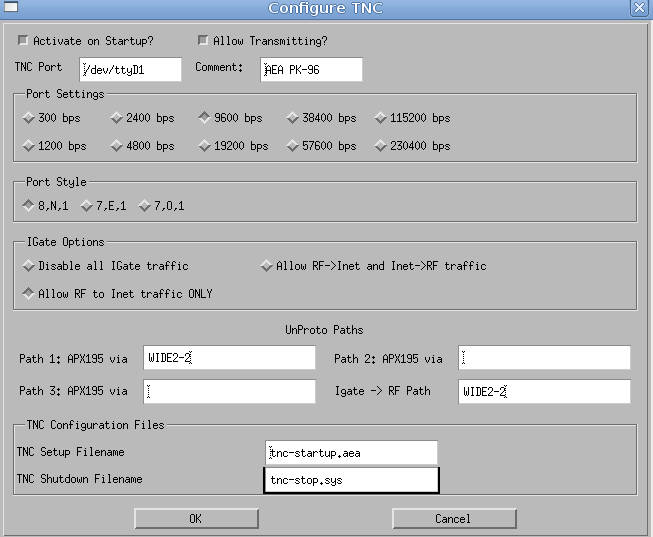Select 19200 bps baud rate
This screenshot has width=653, height=537.
click(204, 146)
